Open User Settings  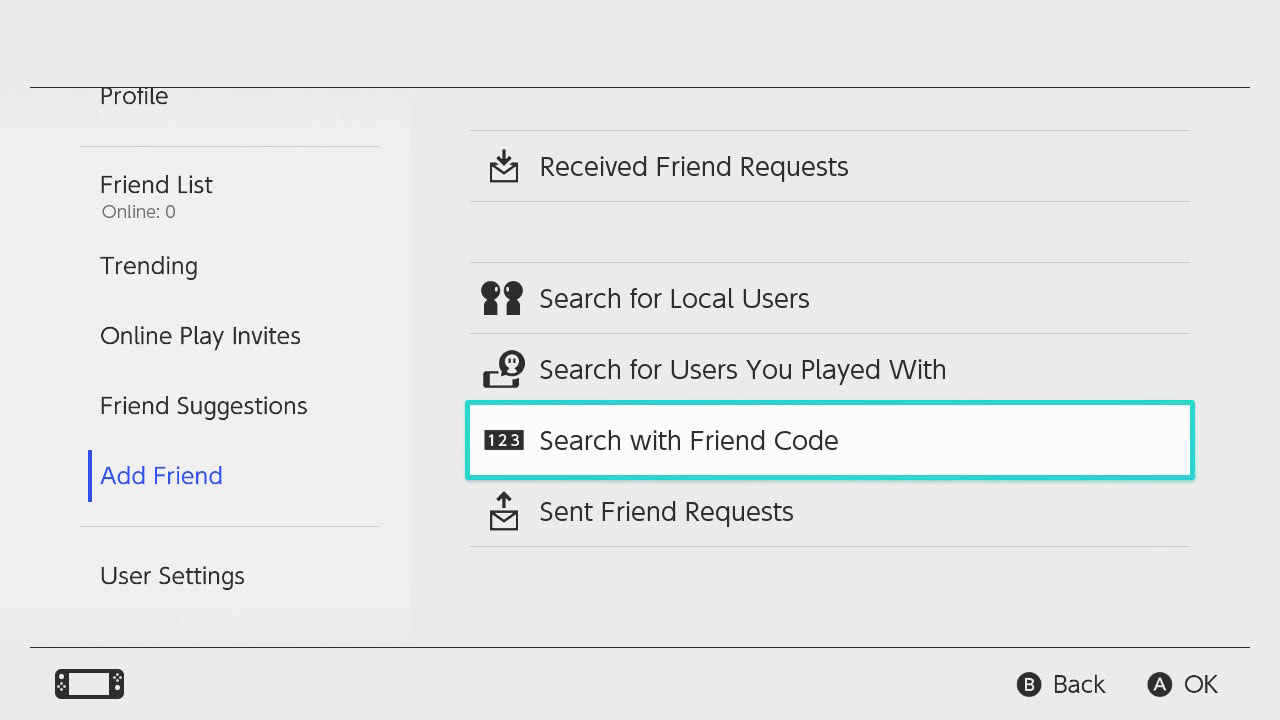coord(172,576)
